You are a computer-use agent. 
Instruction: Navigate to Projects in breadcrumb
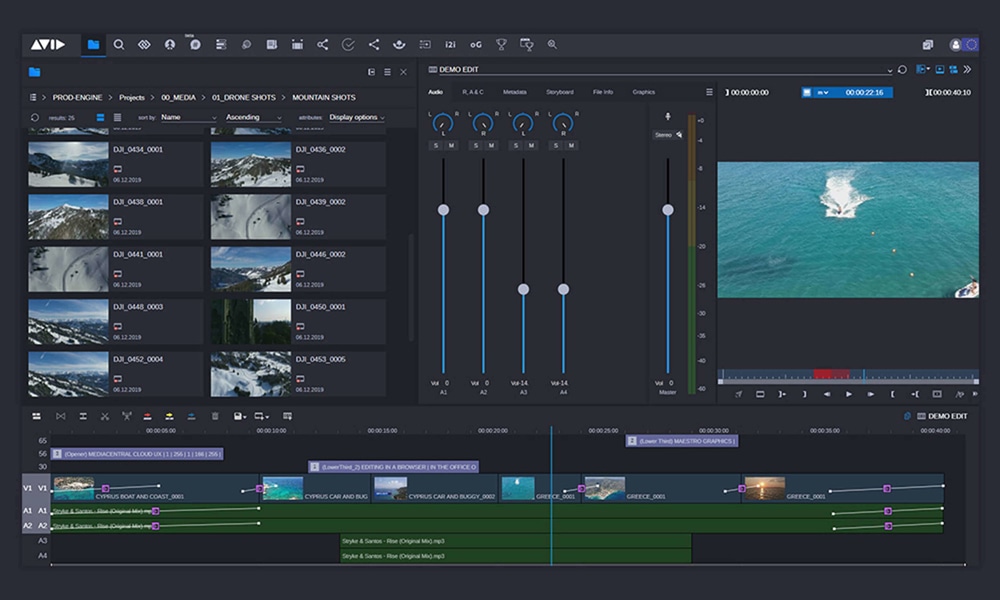[132, 98]
